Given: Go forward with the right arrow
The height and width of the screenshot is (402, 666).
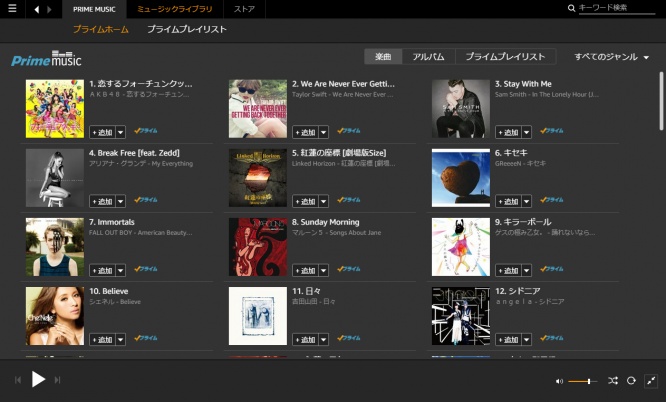Looking at the screenshot, I should tap(50, 9).
